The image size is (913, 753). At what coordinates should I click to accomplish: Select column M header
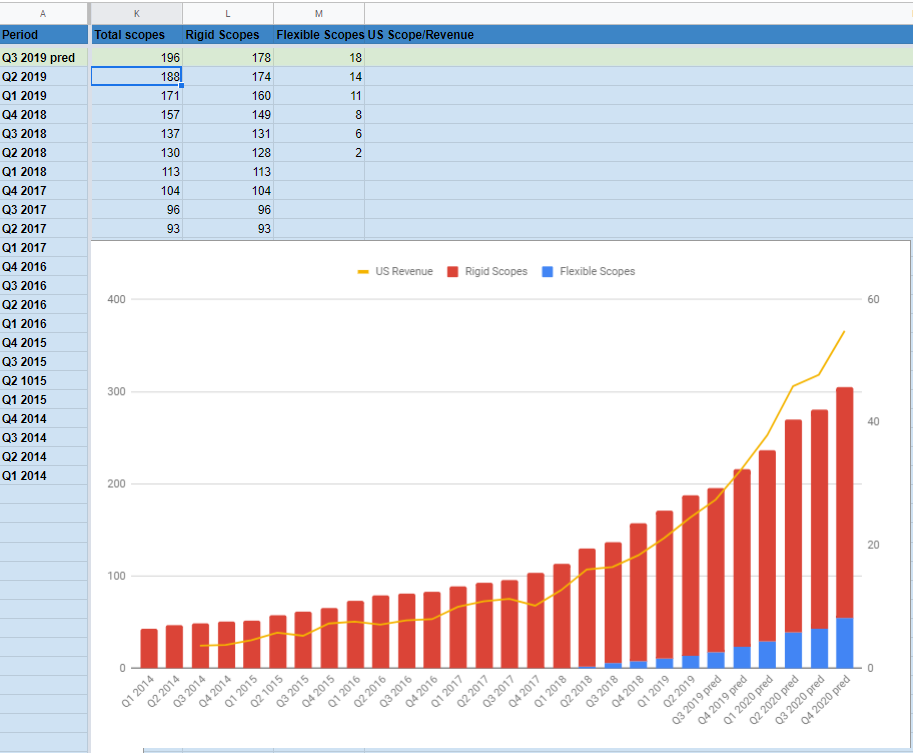coord(319,13)
